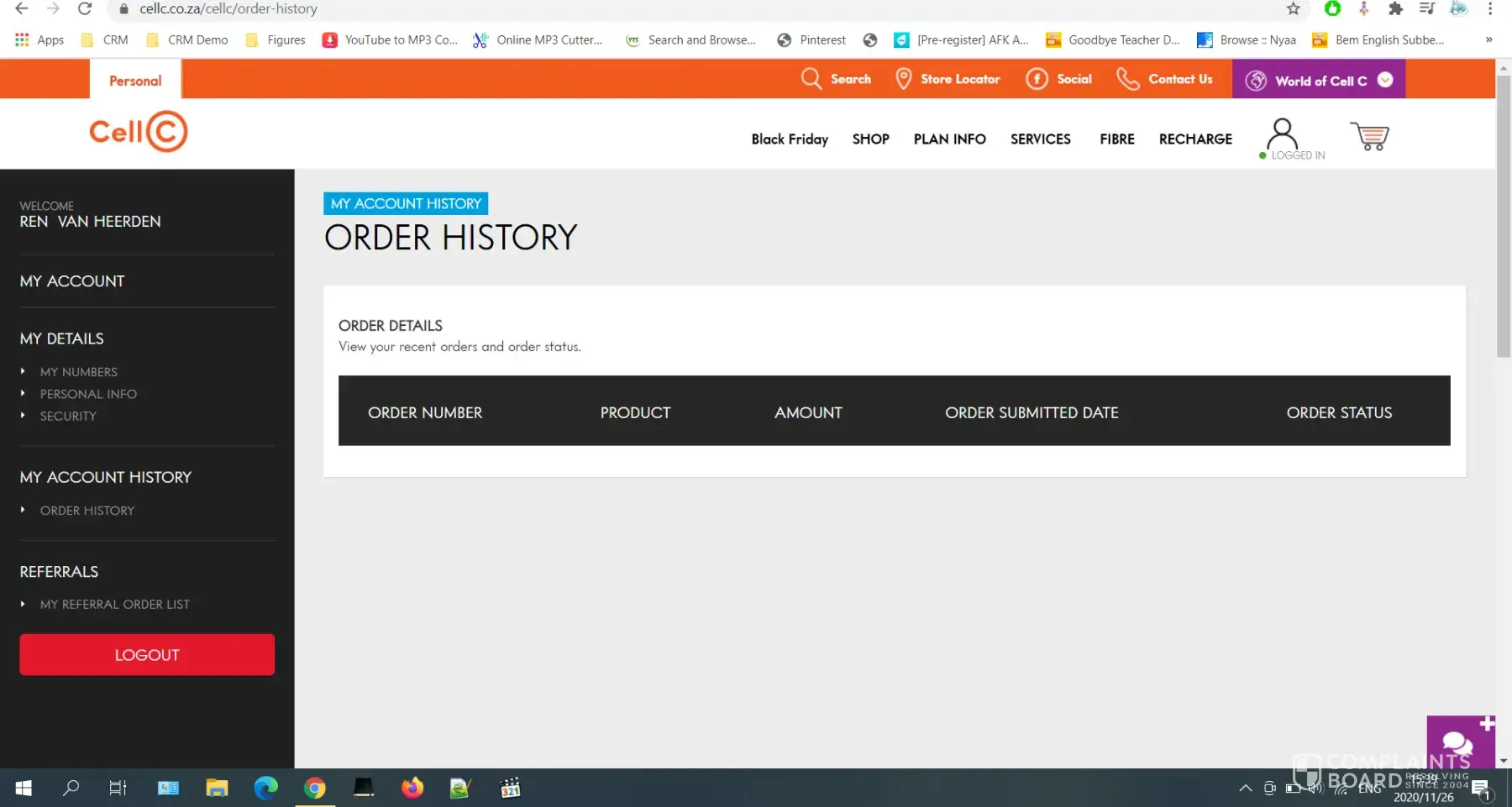Image resolution: width=1512 pixels, height=807 pixels.
Task: Show hidden system tray icons
Action: (x=1246, y=788)
